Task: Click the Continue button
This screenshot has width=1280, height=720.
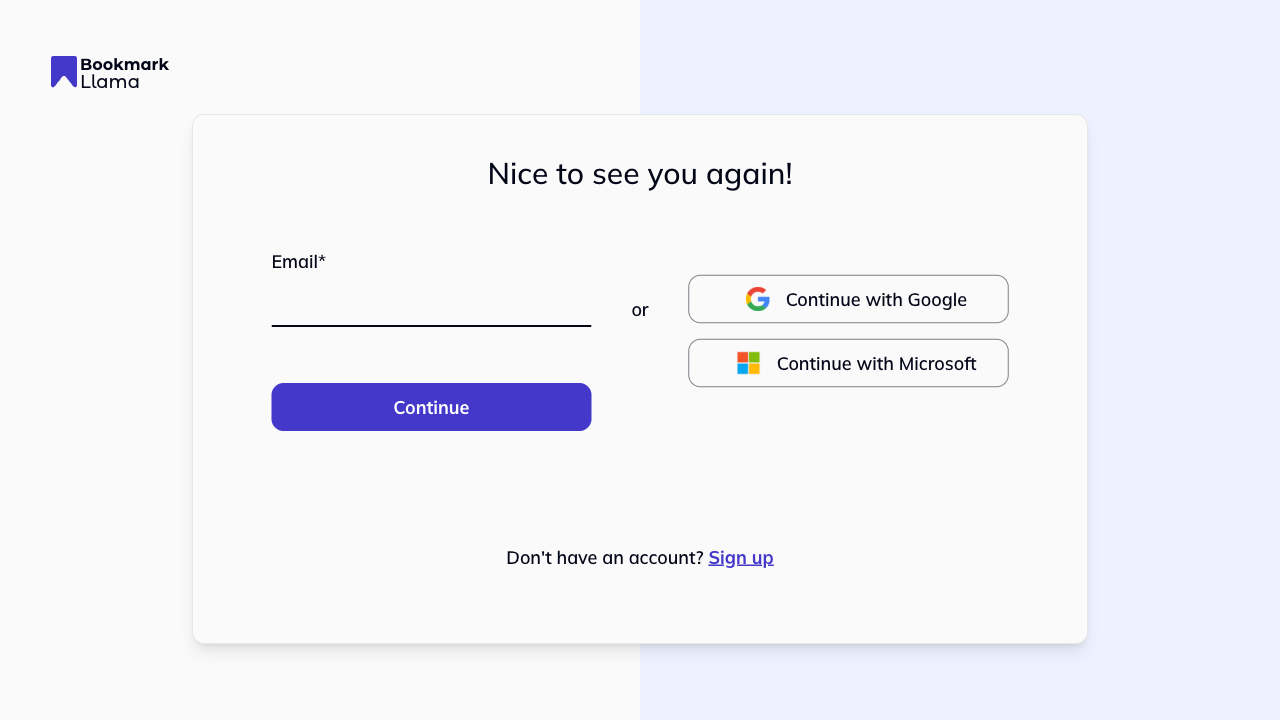Action: [431, 407]
